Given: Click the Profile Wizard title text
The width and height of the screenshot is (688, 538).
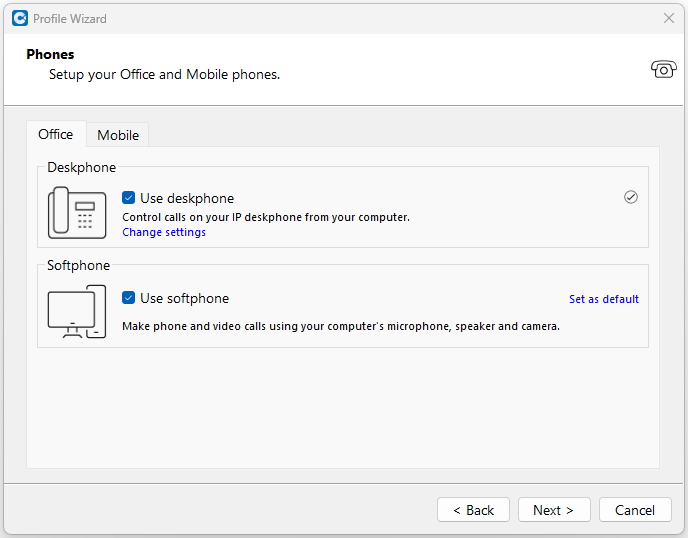Looking at the screenshot, I should 70,18.
